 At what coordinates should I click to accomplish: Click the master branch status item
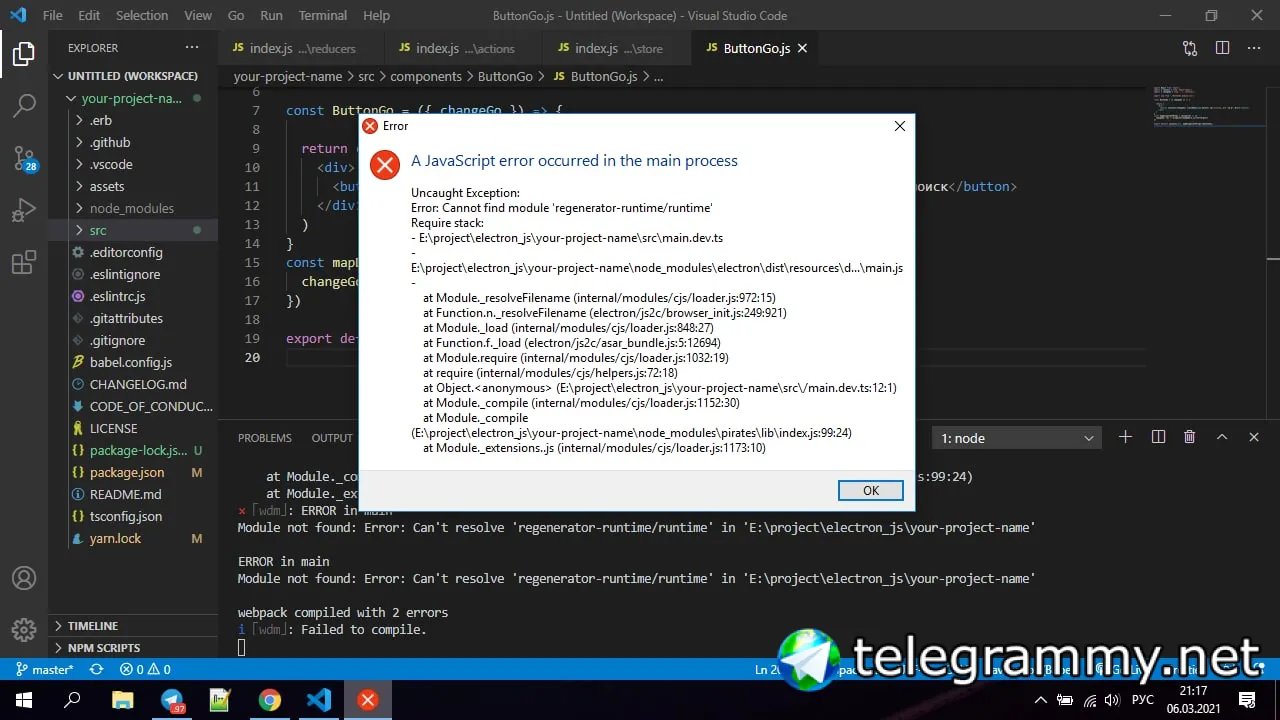tap(45, 669)
